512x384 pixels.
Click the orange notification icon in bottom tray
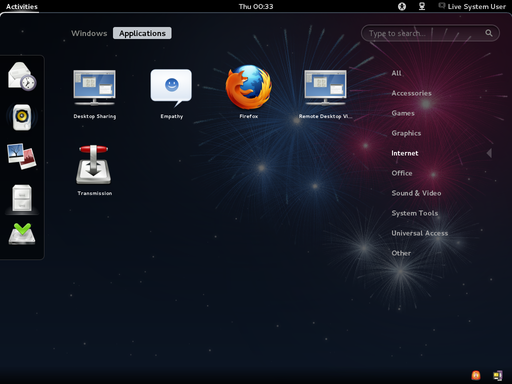[476, 375]
